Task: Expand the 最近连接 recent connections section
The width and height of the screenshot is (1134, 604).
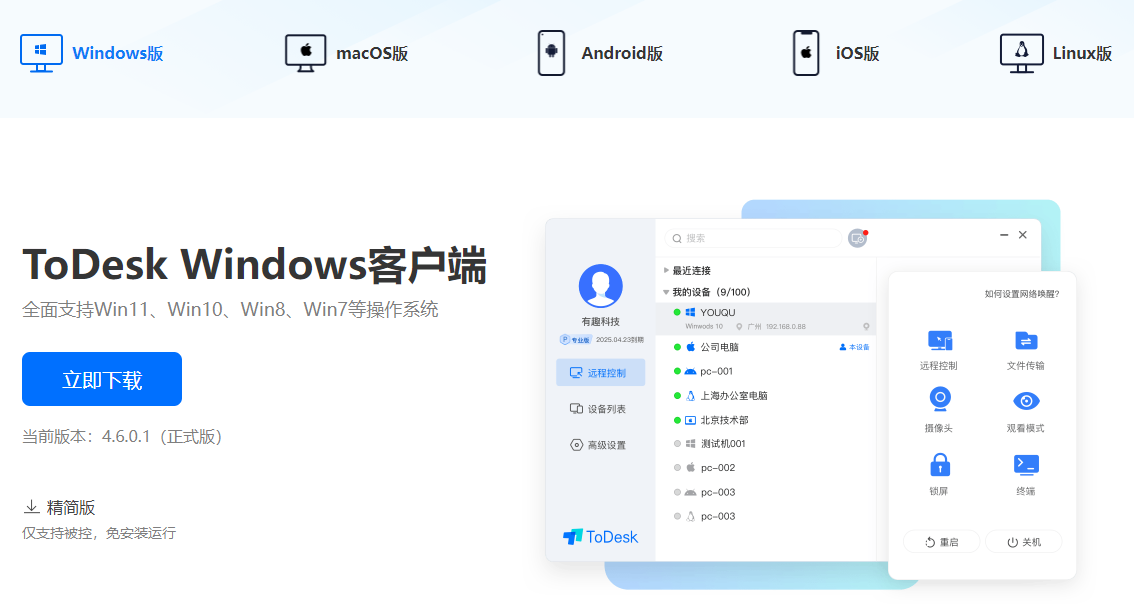Action: pos(667,270)
